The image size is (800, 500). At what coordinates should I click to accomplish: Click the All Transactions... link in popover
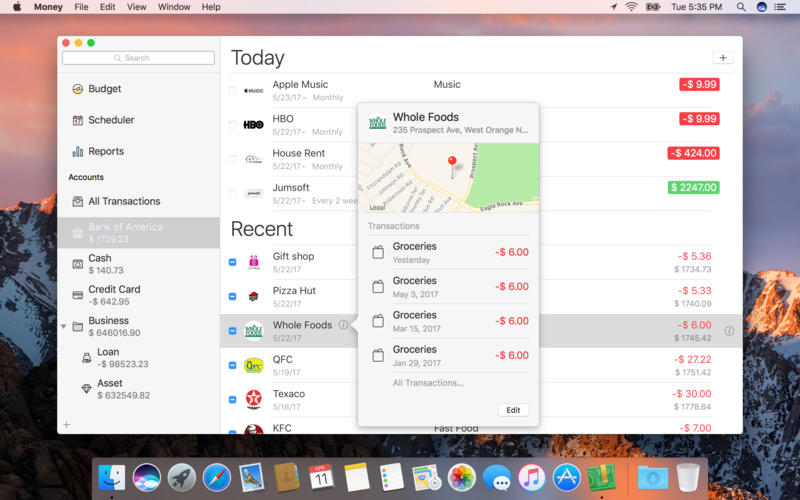(428, 383)
